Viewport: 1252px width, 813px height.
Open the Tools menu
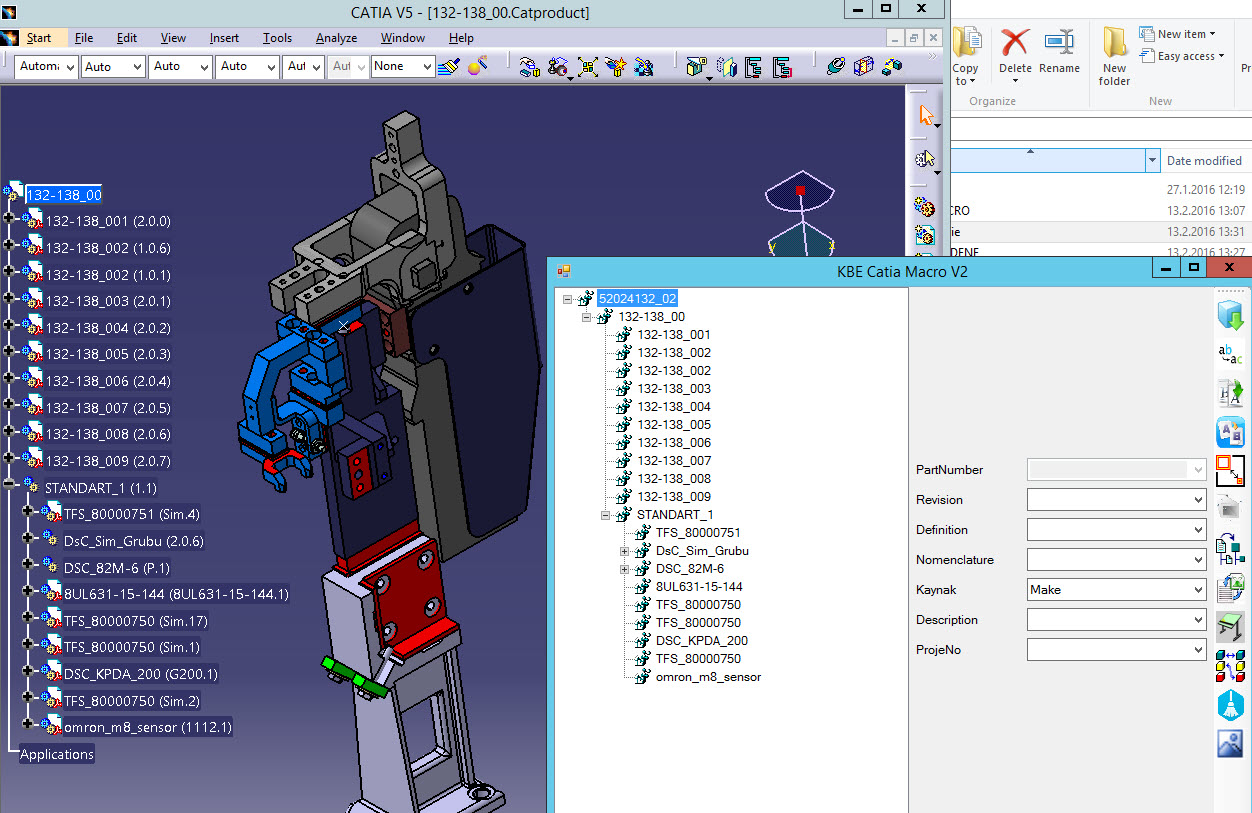coord(277,38)
